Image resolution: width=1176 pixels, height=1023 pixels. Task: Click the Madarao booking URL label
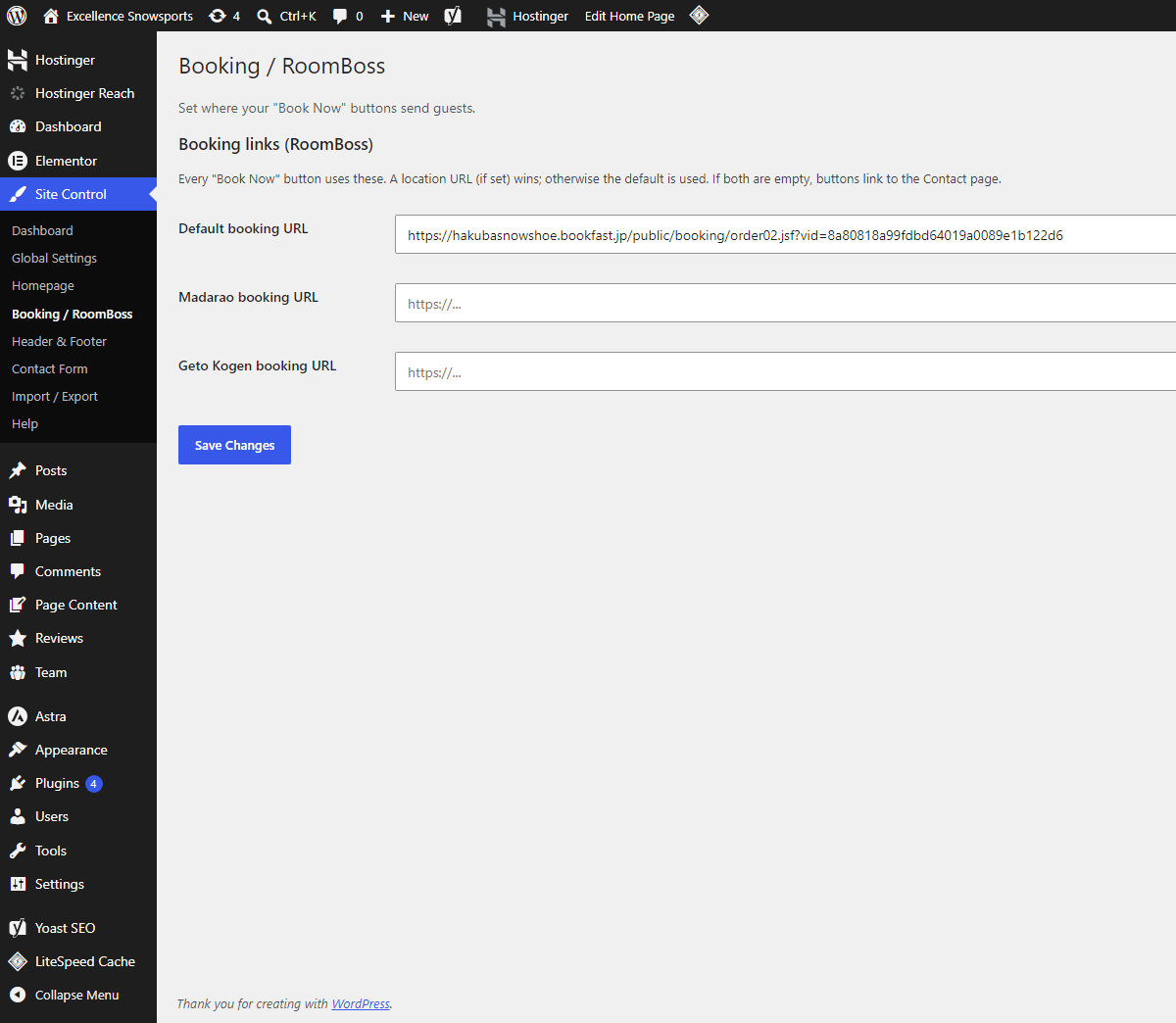[x=248, y=297]
